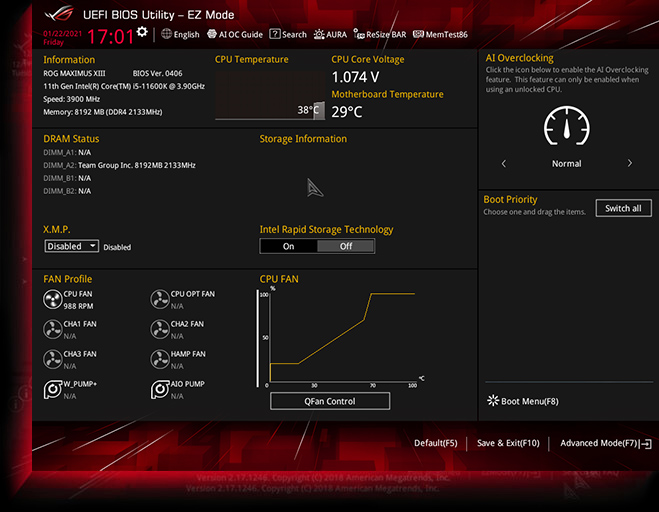This screenshot has height=512, width=659.
Task: Click the ROG MAXIMUS XIII model name
Action: (74, 73)
